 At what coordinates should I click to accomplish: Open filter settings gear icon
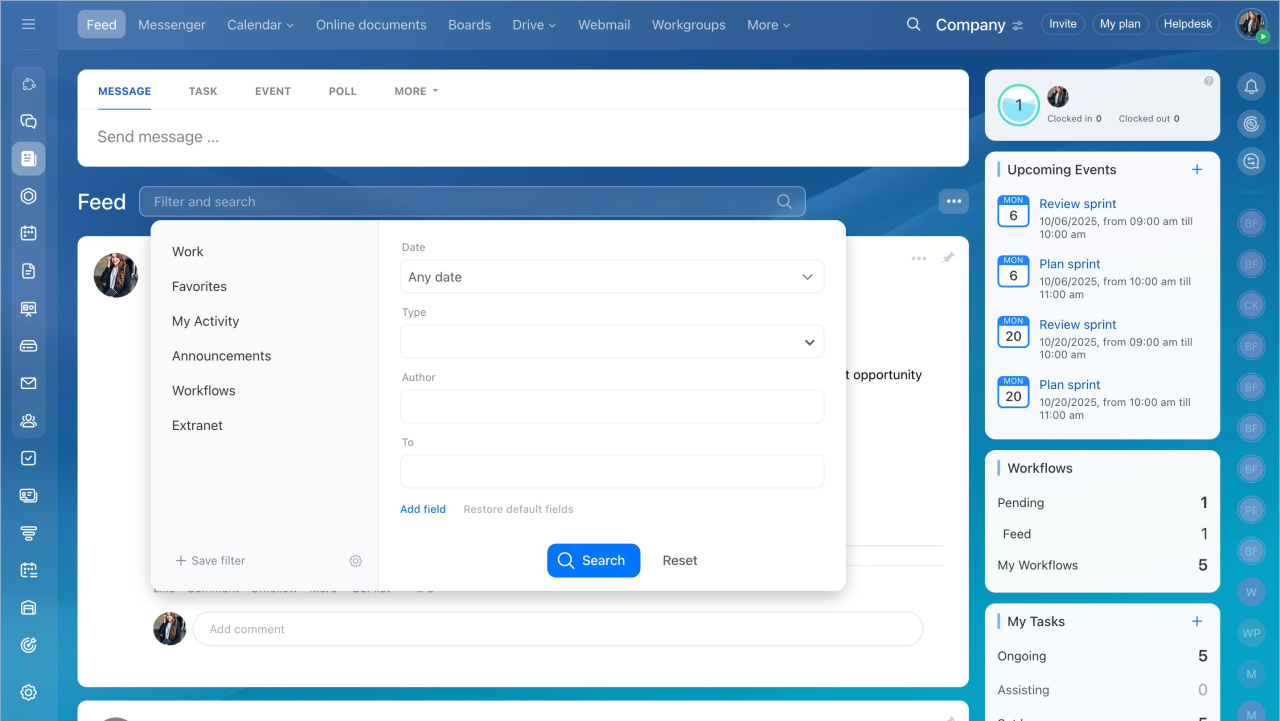click(x=355, y=561)
